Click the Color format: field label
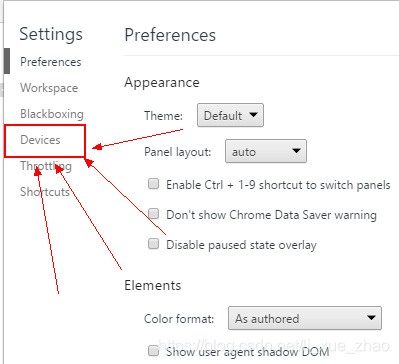The image size is (399, 364). pyautogui.click(x=179, y=319)
